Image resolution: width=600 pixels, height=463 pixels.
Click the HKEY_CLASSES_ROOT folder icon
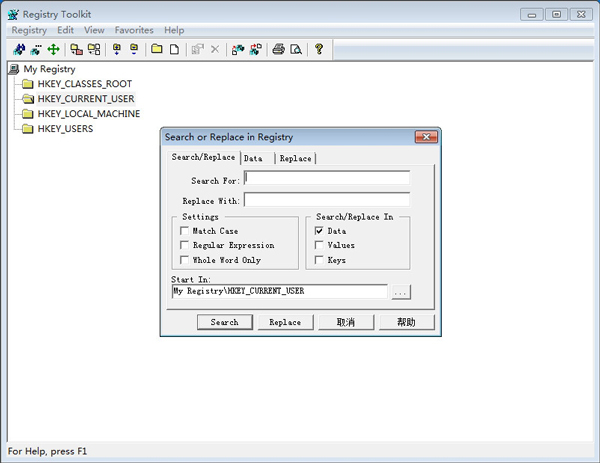[x=28, y=84]
